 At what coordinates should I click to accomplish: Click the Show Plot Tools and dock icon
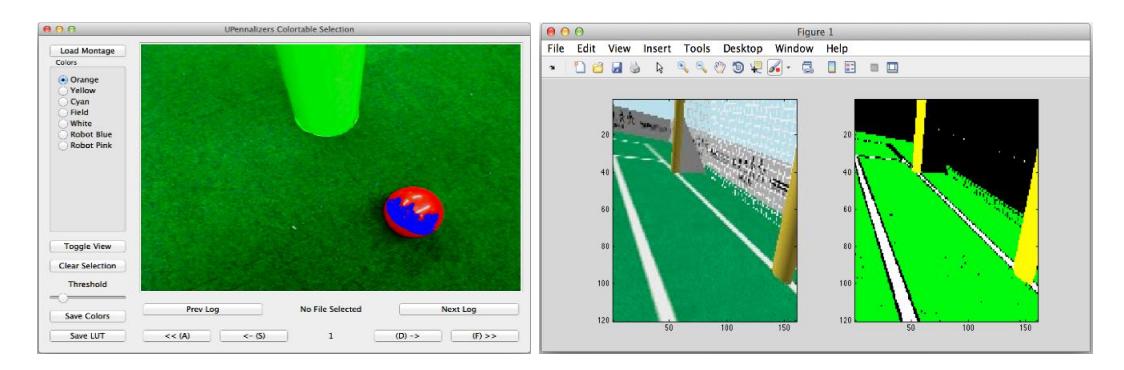(892, 68)
